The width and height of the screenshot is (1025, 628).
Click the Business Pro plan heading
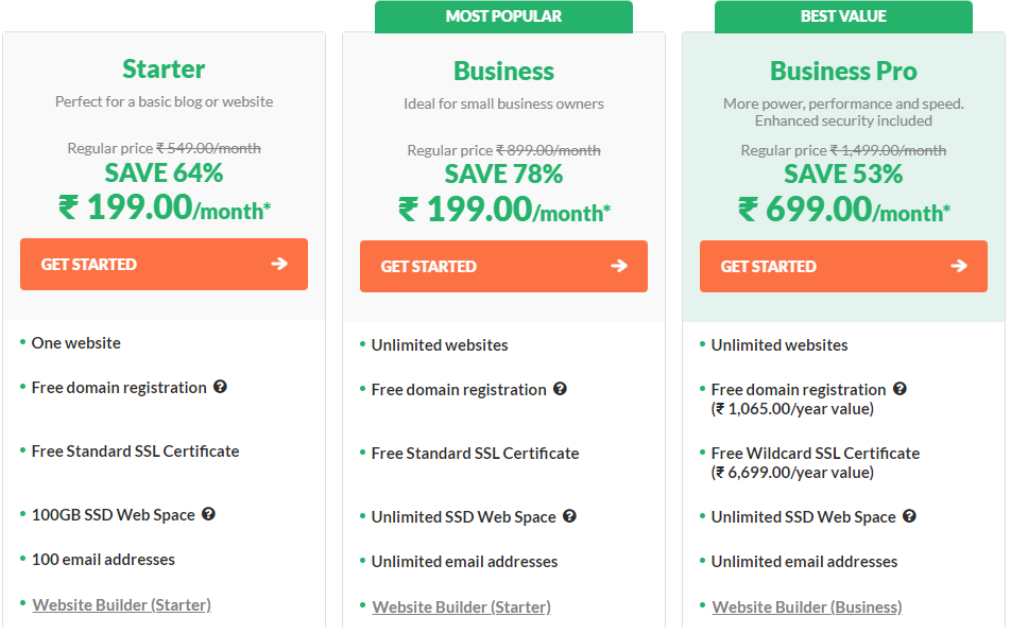coord(844,71)
